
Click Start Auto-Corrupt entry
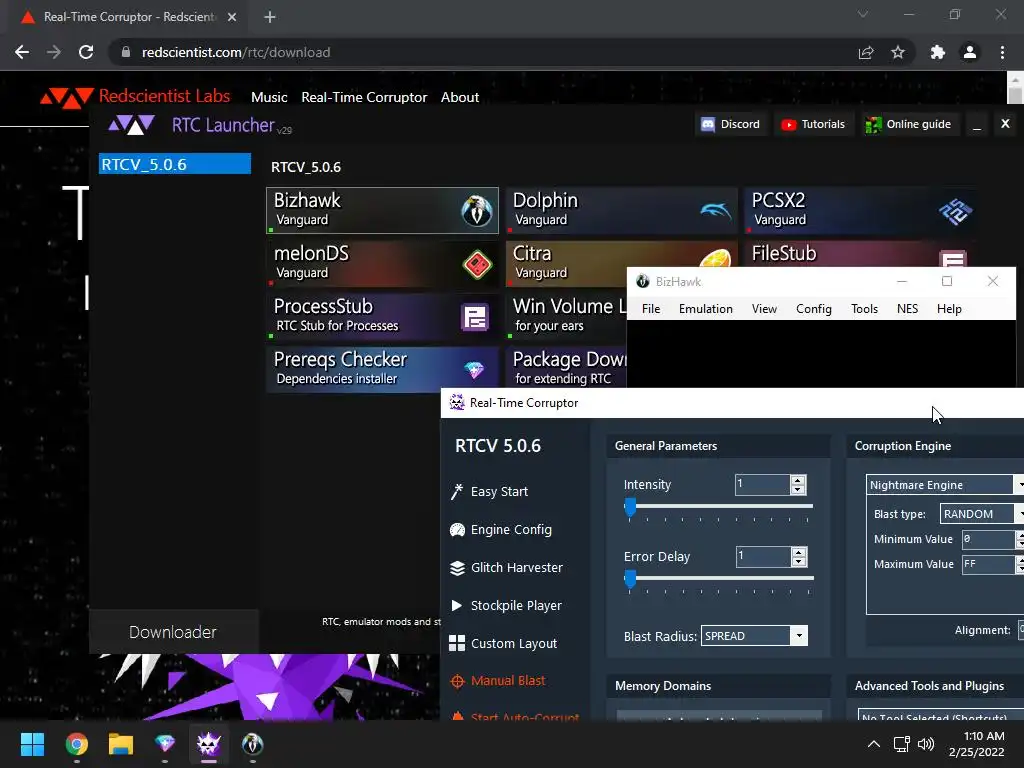click(516, 716)
